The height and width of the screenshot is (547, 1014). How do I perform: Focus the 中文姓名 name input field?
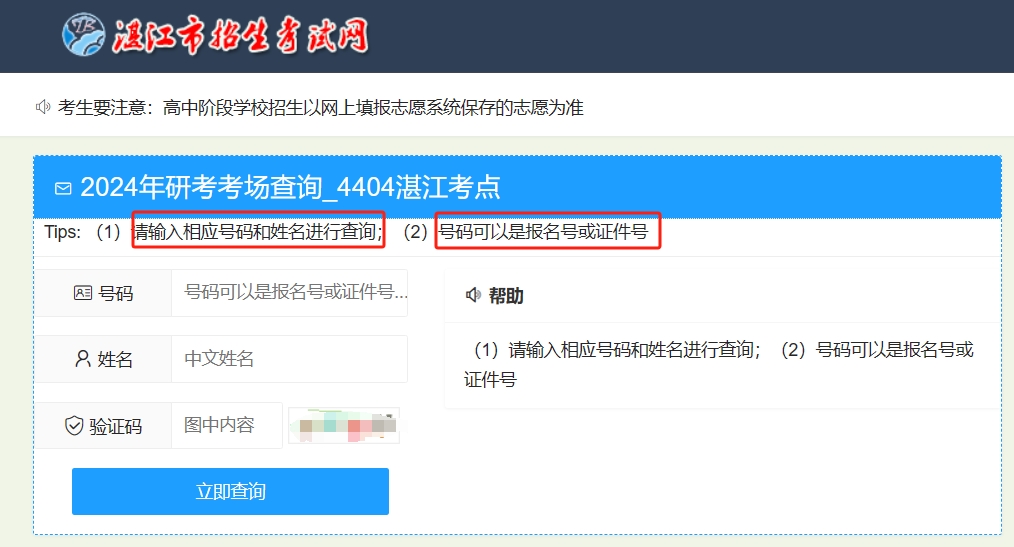(x=289, y=359)
